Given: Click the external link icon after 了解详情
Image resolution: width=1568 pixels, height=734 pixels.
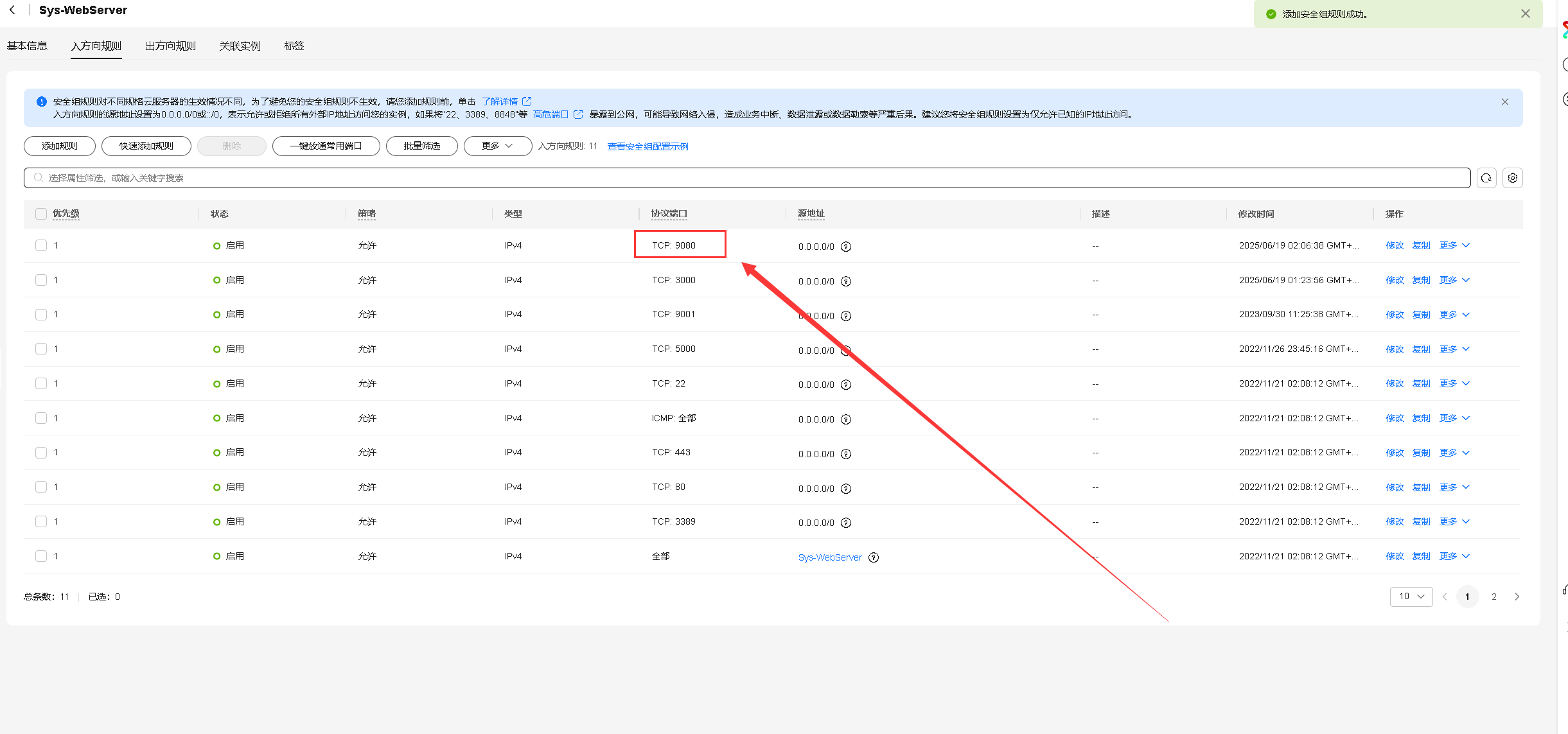Looking at the screenshot, I should [x=527, y=101].
